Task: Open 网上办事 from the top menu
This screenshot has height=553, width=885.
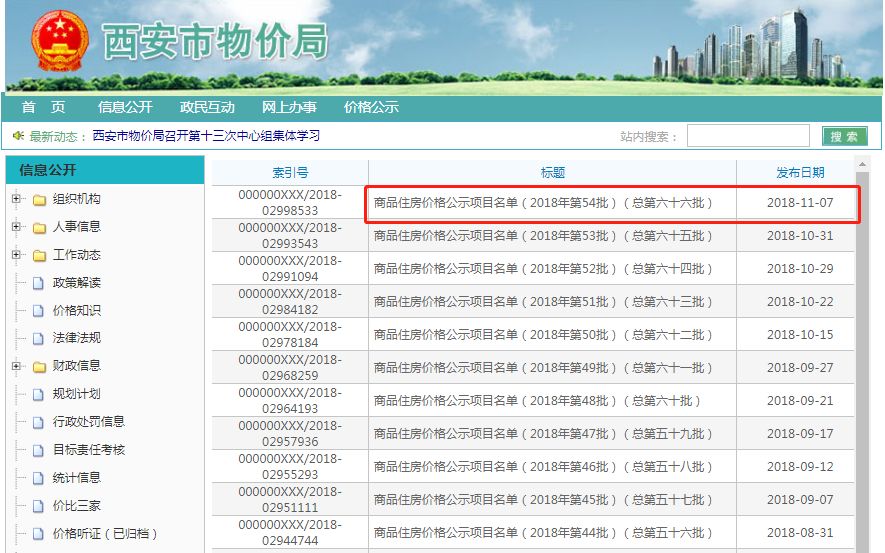Action: point(289,108)
